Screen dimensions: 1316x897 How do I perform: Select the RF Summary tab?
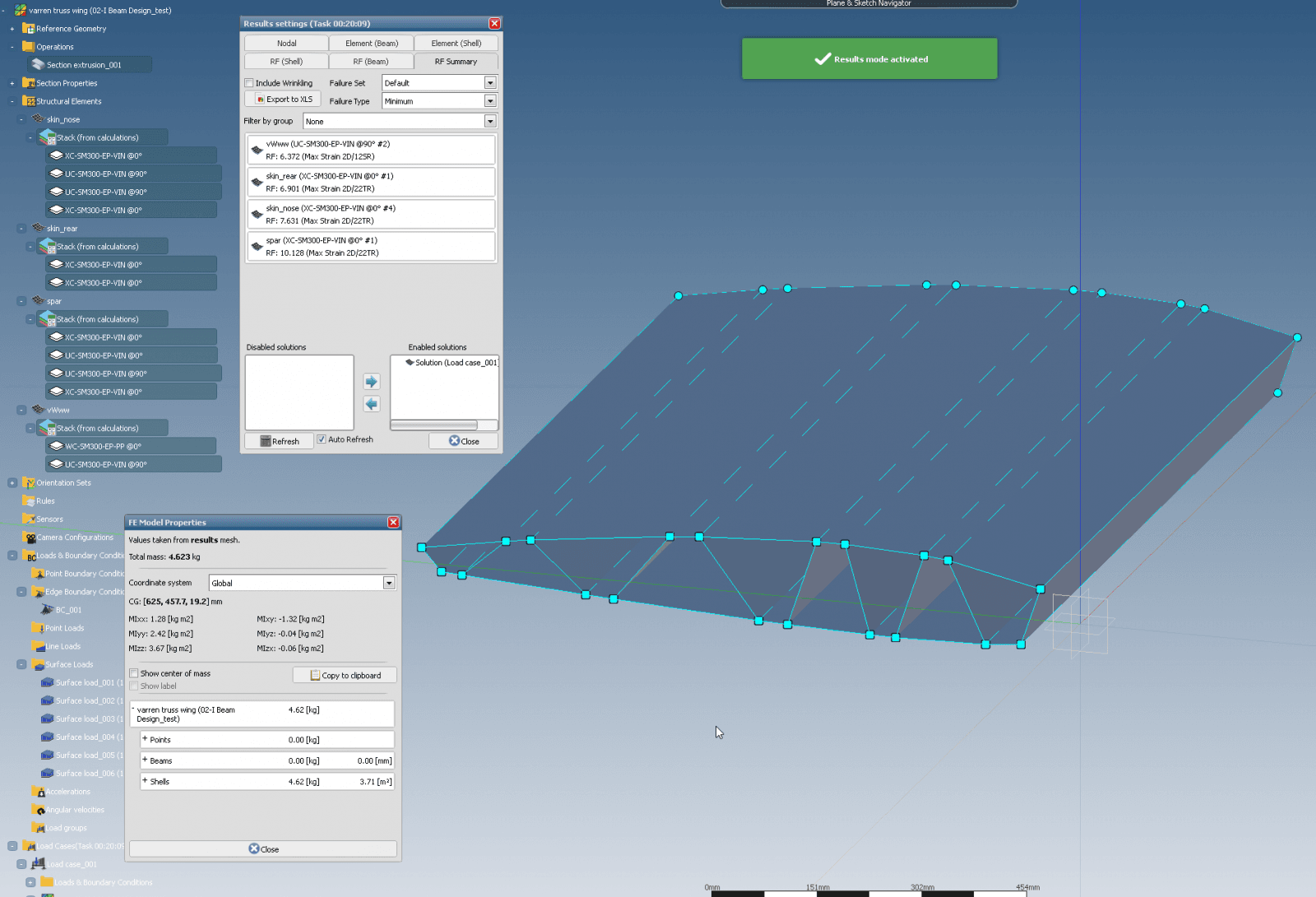click(x=456, y=61)
